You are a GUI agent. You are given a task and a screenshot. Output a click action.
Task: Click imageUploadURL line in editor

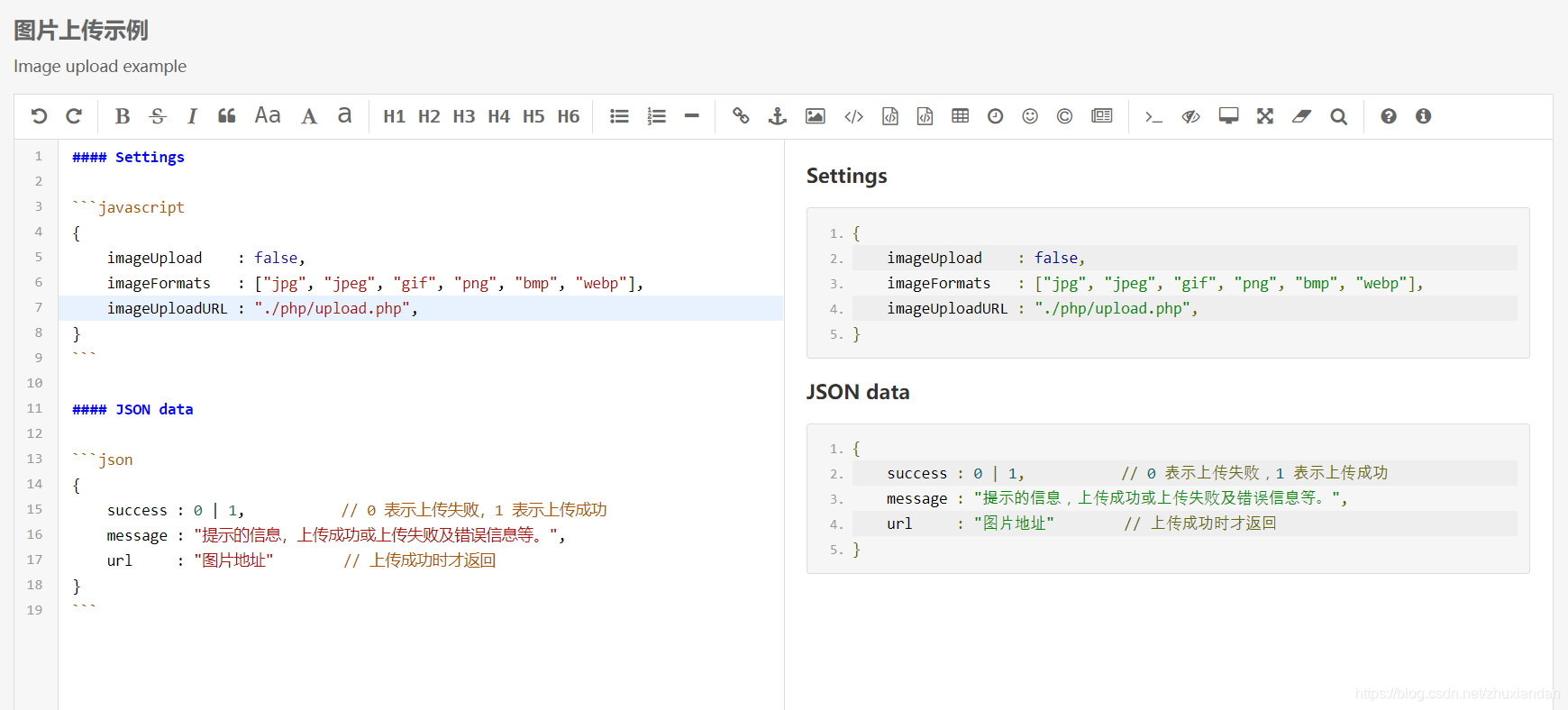(421, 308)
